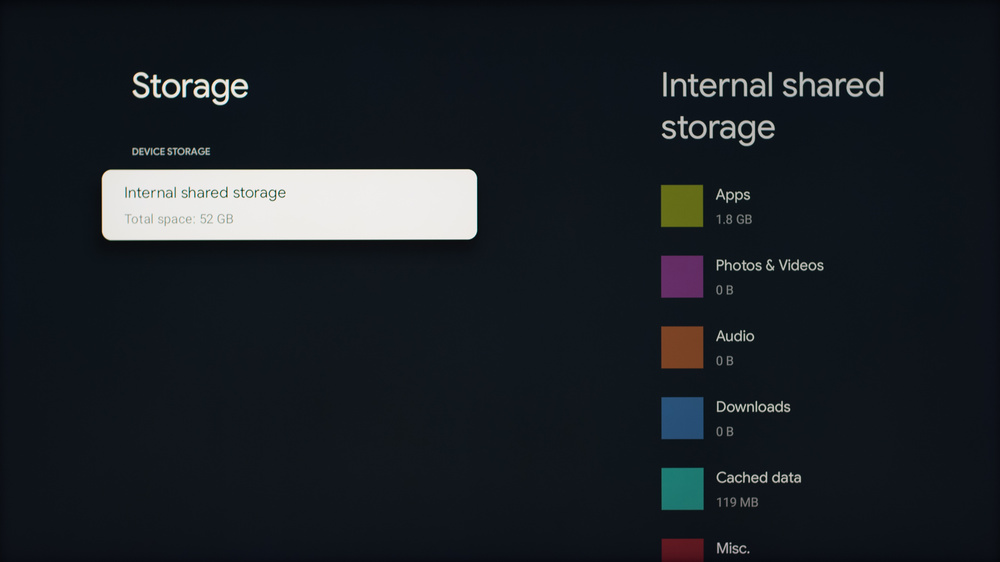This screenshot has height=562, width=1000.
Task: Click the DEVICE STORAGE section label
Action: point(171,152)
